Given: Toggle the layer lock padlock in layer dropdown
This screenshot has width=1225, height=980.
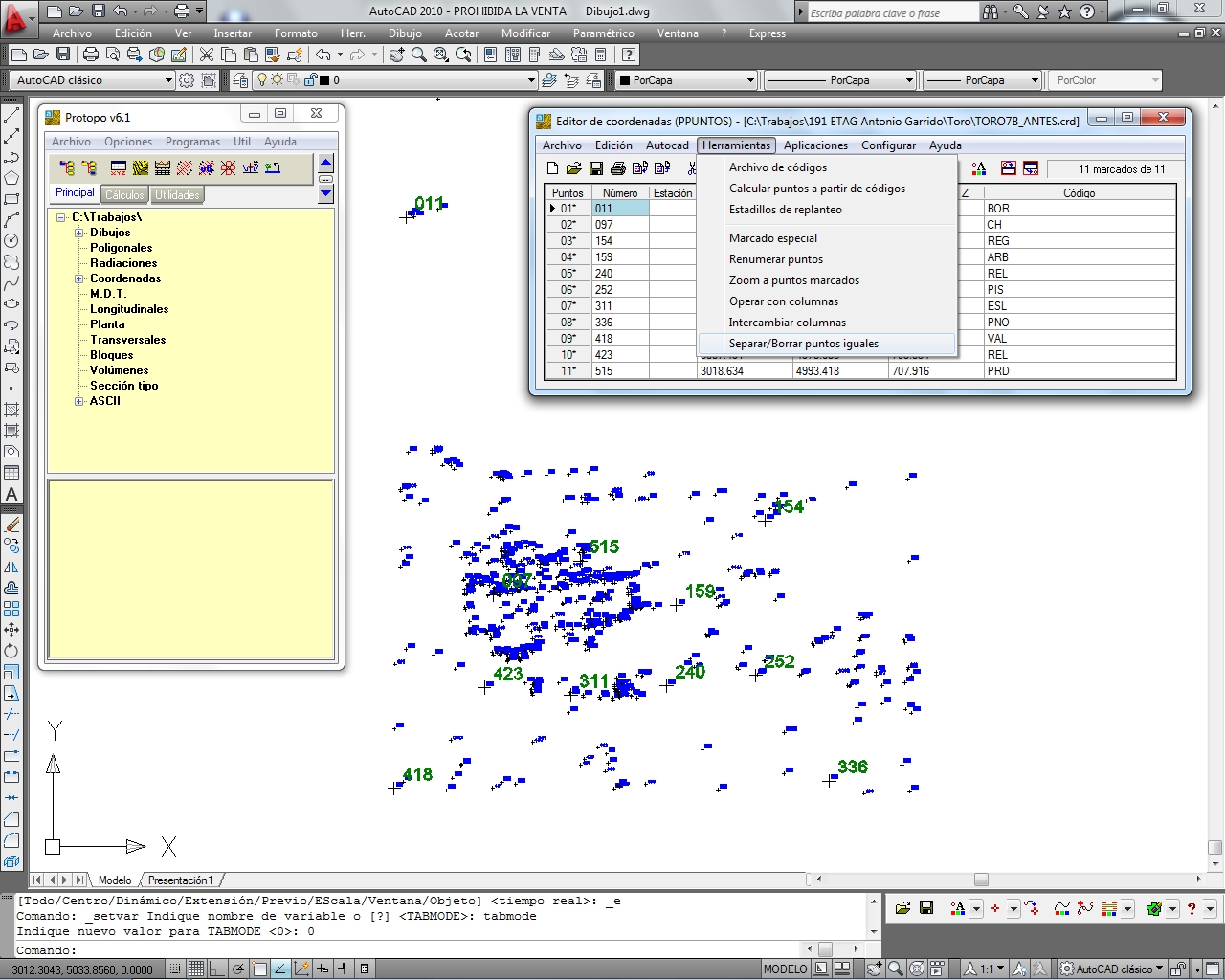Looking at the screenshot, I should [x=309, y=80].
